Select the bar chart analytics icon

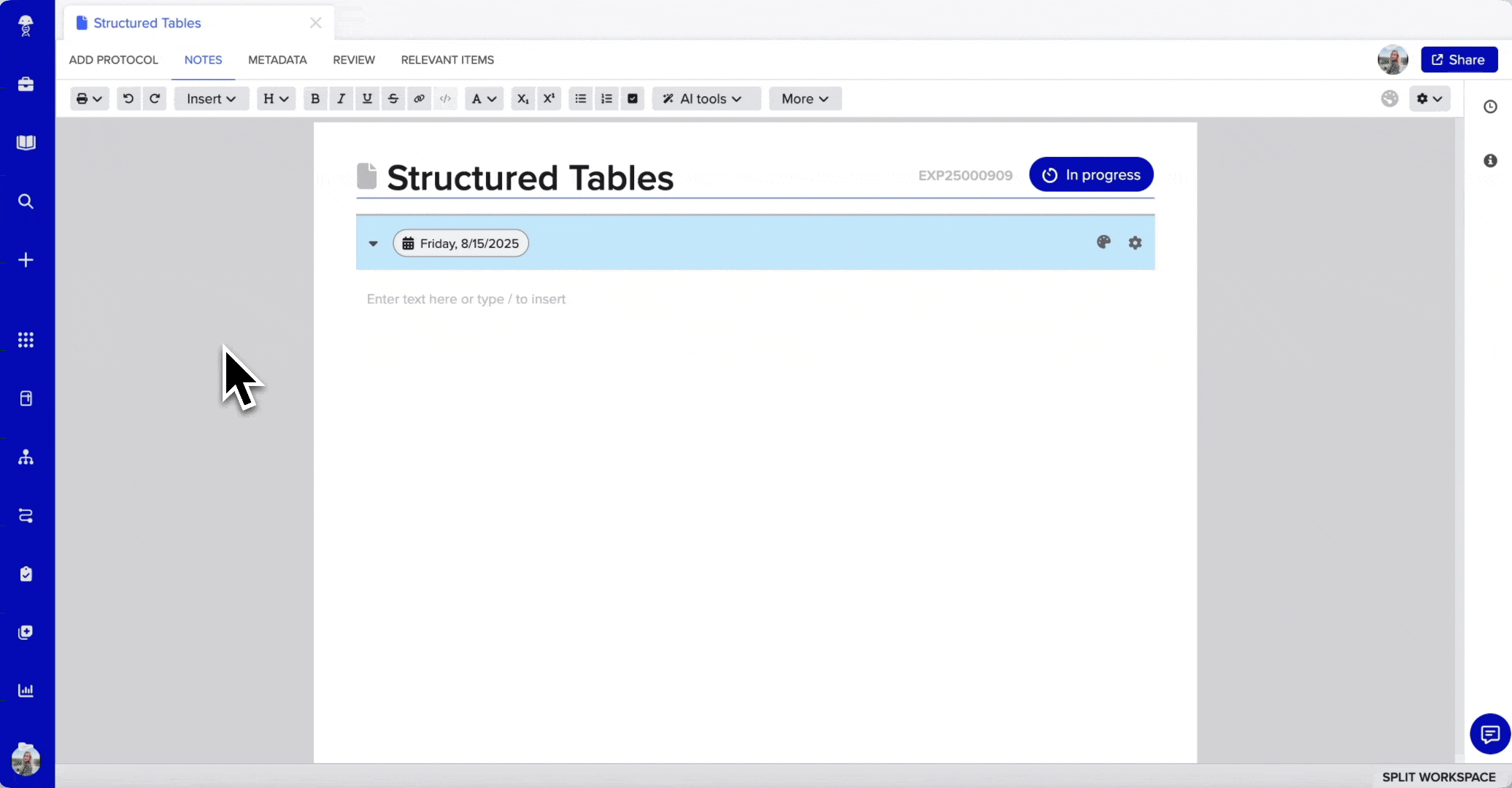click(x=26, y=690)
